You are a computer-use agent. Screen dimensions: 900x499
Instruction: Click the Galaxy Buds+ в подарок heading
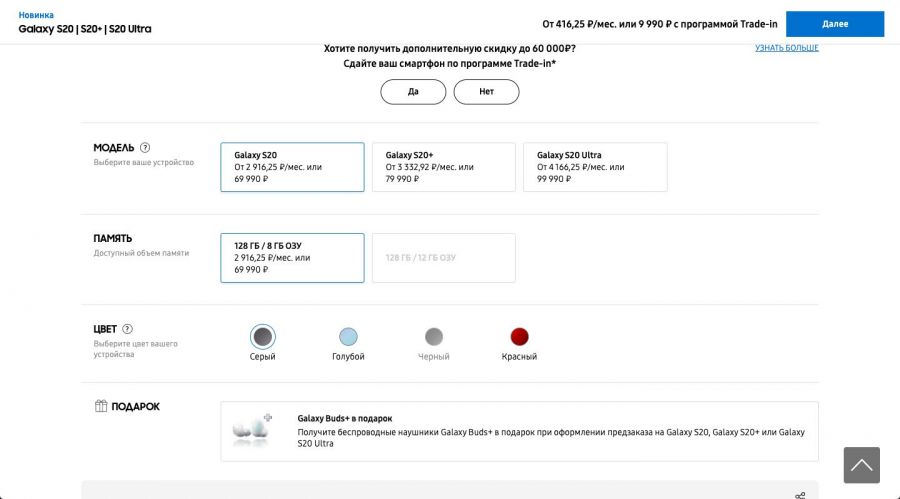[345, 419]
